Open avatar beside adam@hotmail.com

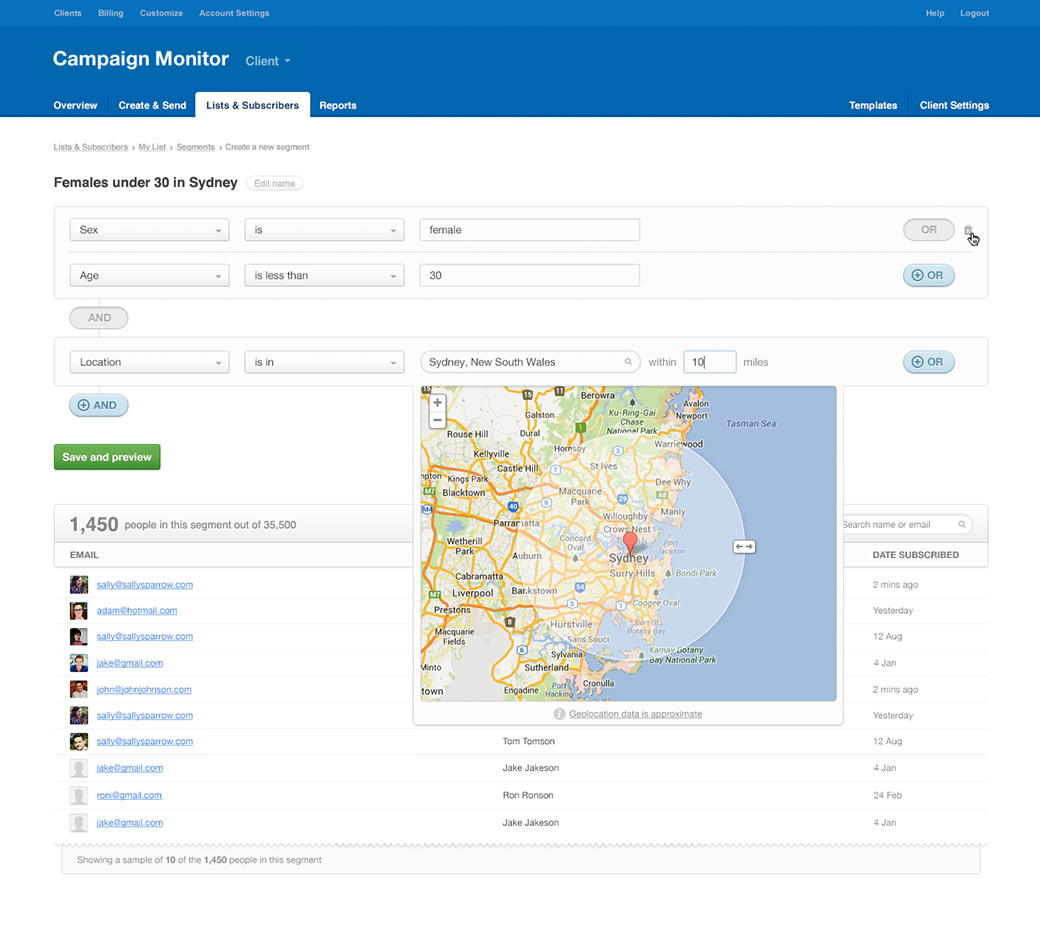[79, 610]
